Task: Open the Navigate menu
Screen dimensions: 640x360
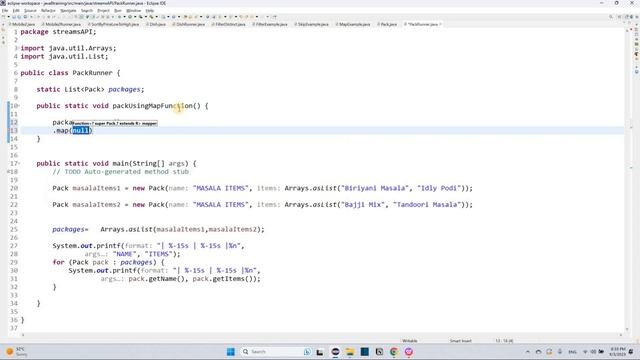Action: tap(68, 11)
